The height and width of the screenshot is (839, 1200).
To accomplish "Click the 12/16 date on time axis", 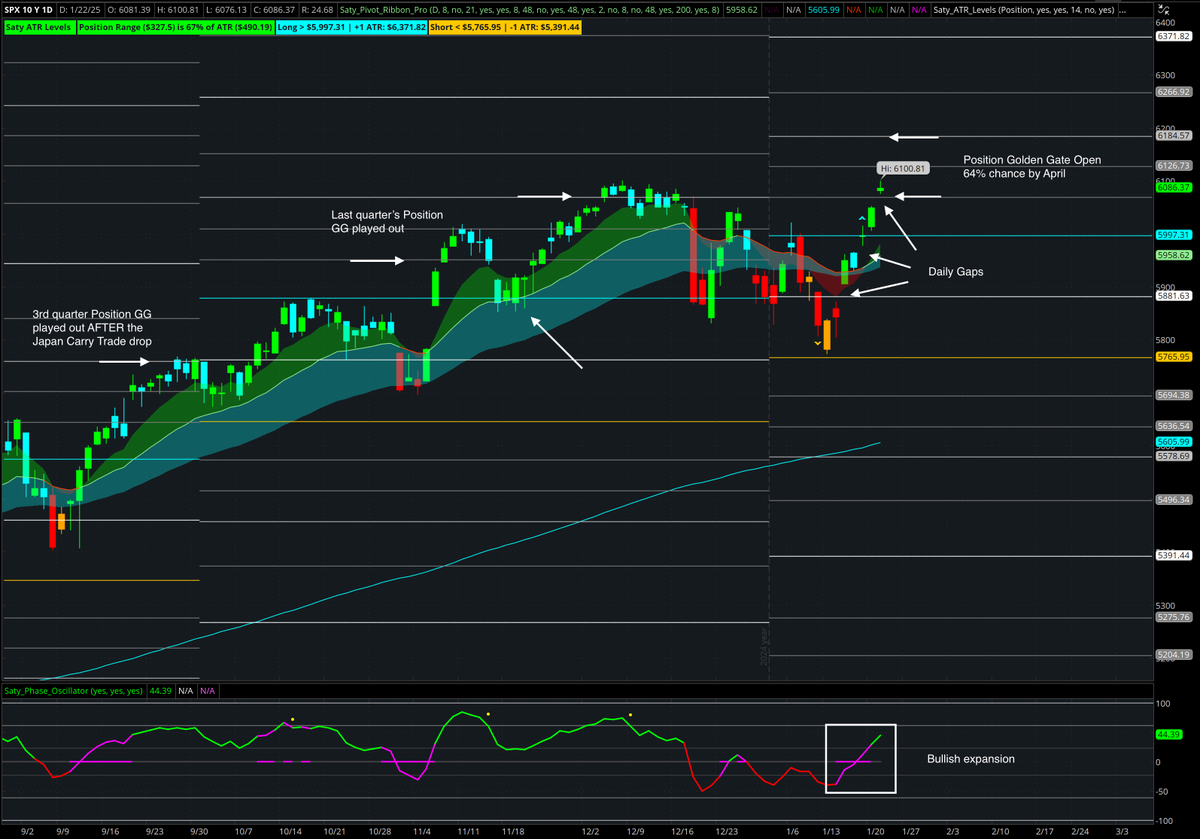I will pos(683,831).
